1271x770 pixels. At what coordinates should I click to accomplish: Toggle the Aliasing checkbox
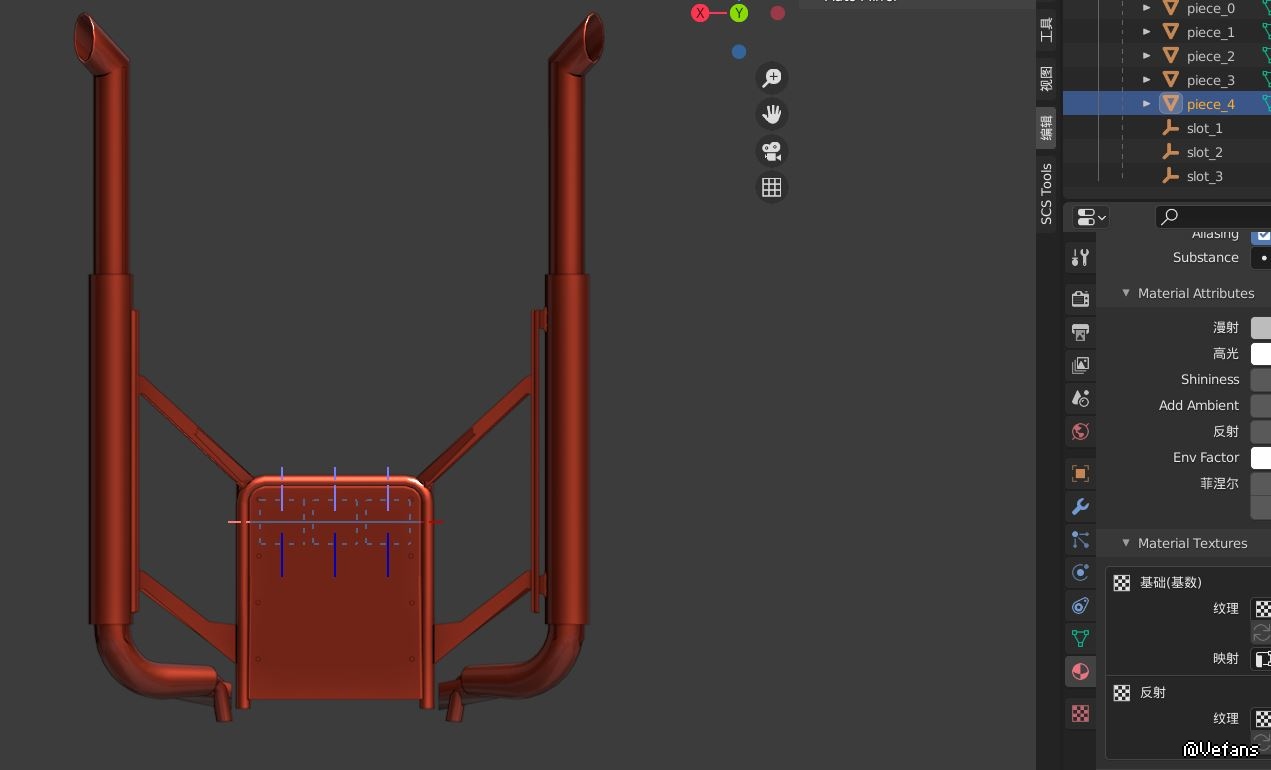click(1263, 234)
